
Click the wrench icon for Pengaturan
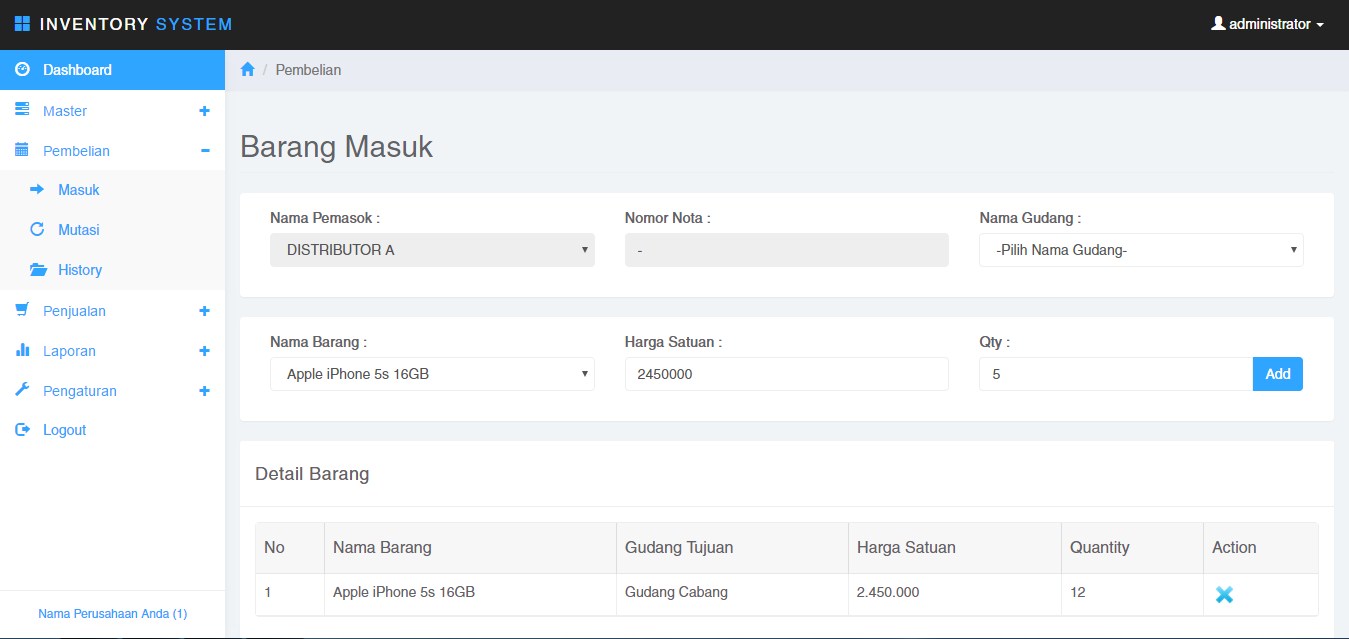point(22,390)
